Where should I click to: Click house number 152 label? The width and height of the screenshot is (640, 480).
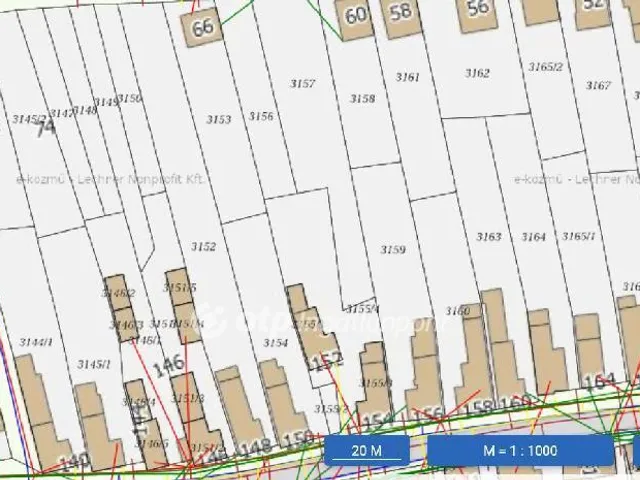326,361
